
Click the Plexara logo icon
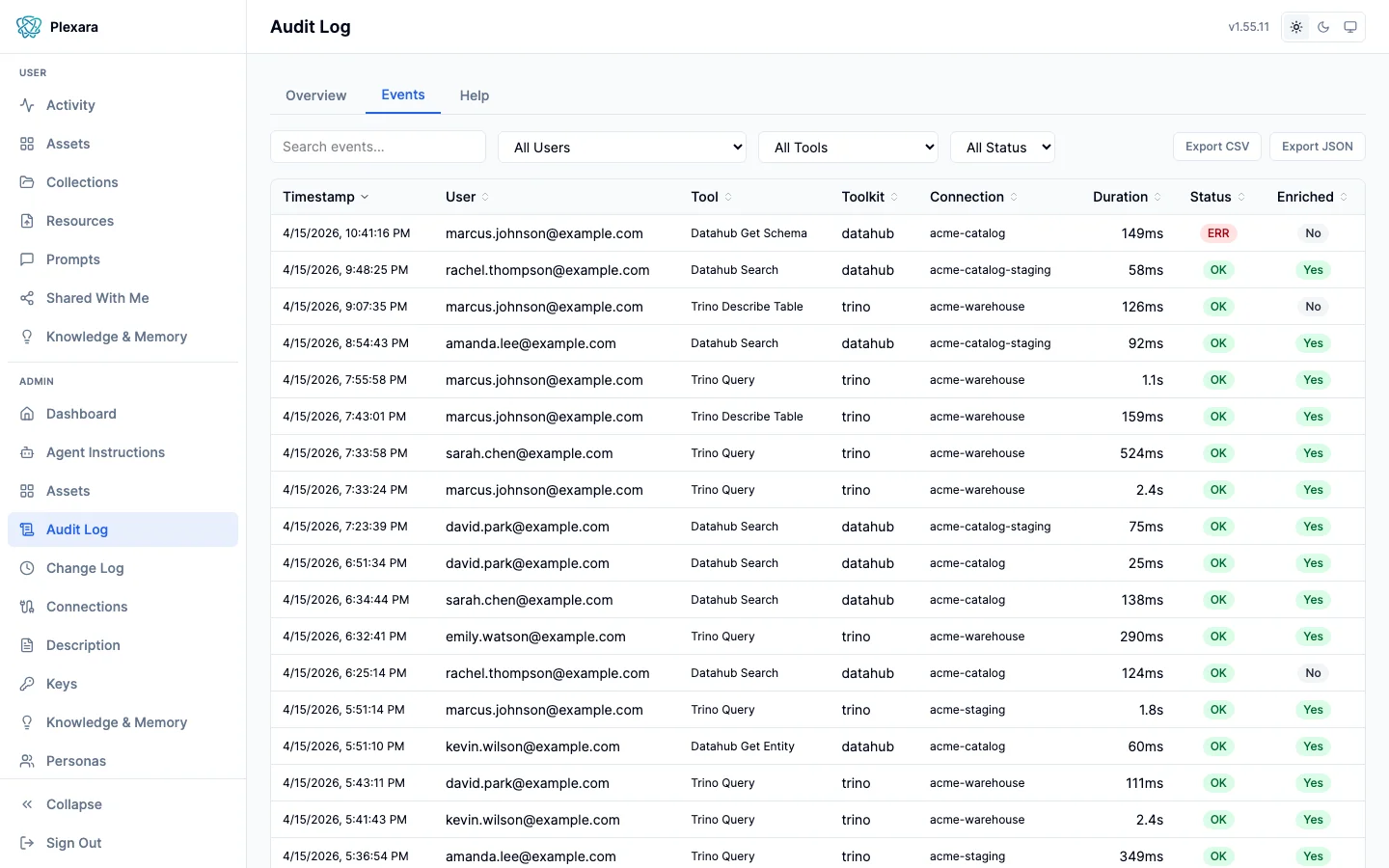(29, 27)
